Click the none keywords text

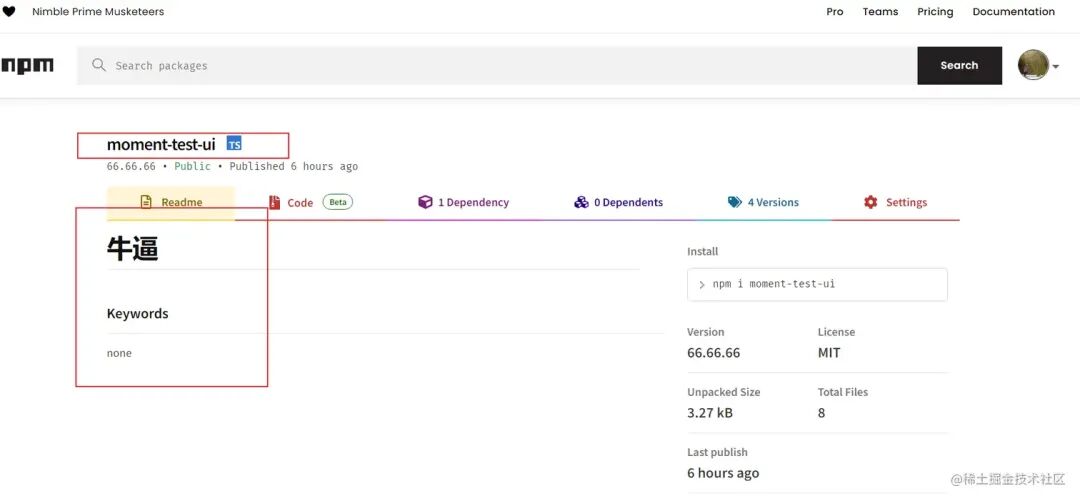[119, 353]
